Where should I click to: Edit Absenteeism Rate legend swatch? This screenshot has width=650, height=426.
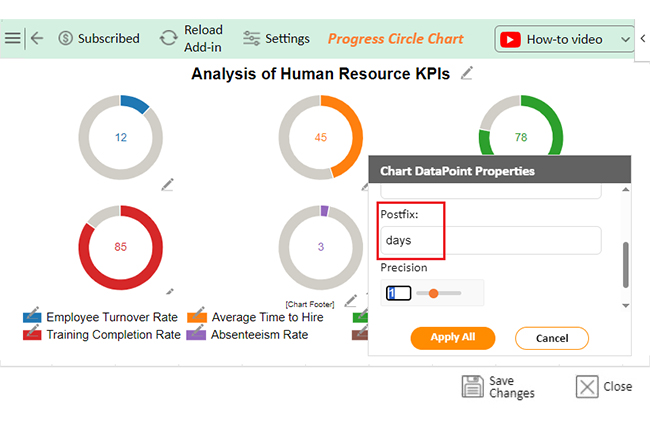(x=196, y=333)
